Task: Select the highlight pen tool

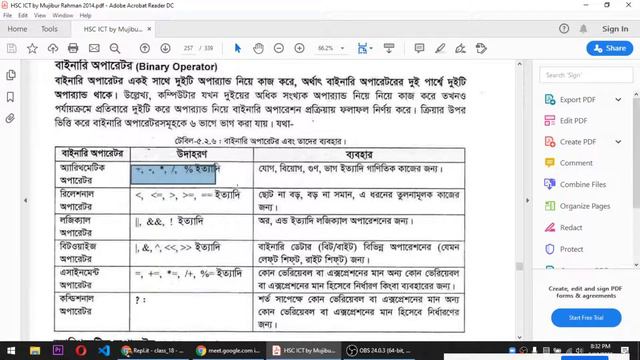Action: click(x=440, y=49)
